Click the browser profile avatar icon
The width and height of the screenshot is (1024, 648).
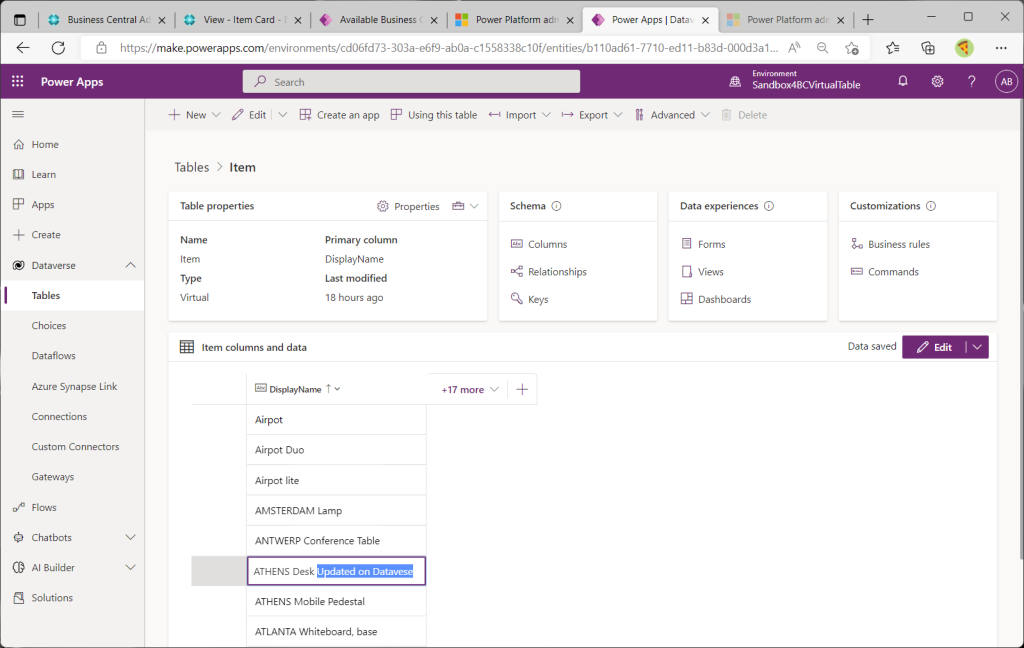(964, 48)
